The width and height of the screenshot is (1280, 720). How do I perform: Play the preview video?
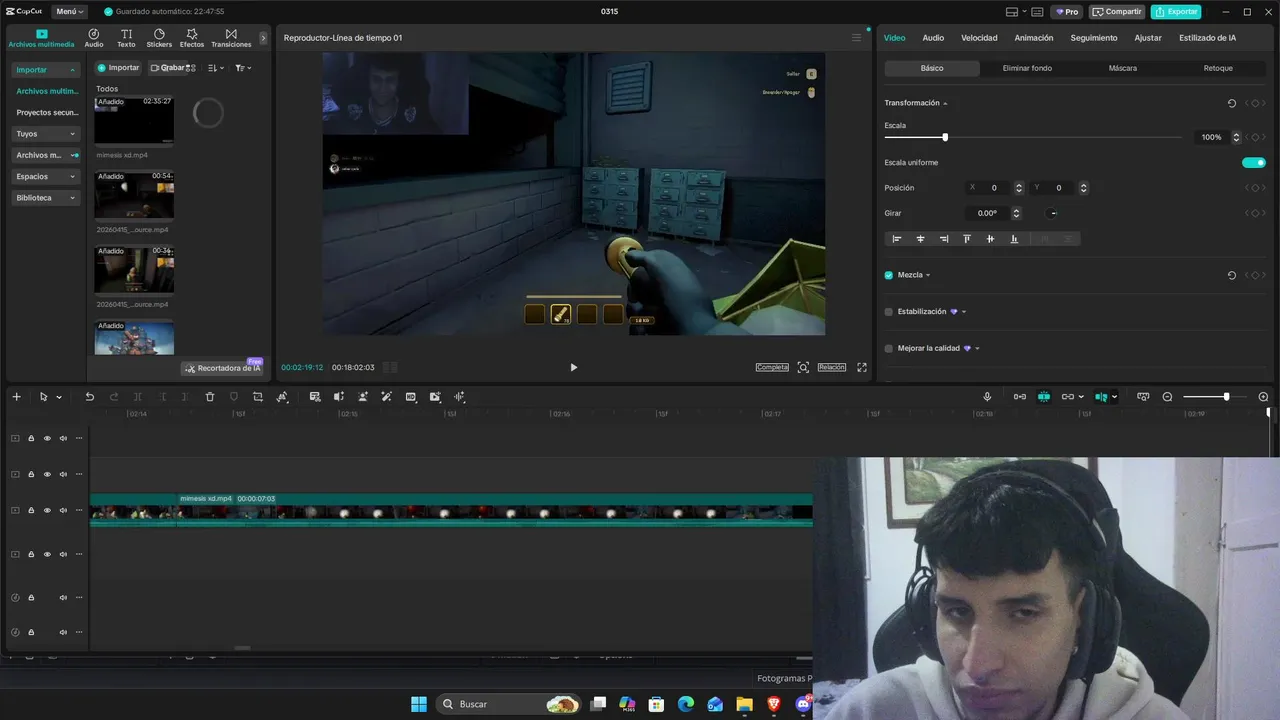[x=573, y=367]
